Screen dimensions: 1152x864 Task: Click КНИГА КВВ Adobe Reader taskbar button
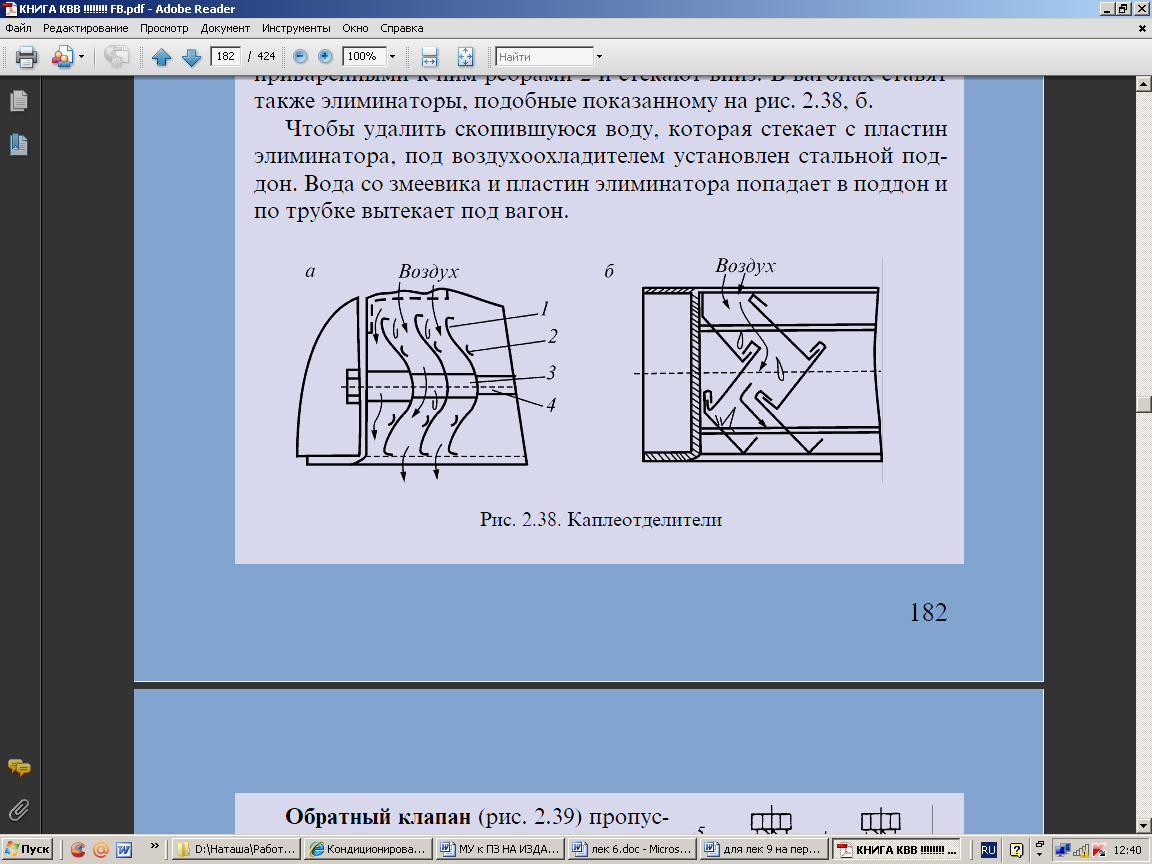897,849
